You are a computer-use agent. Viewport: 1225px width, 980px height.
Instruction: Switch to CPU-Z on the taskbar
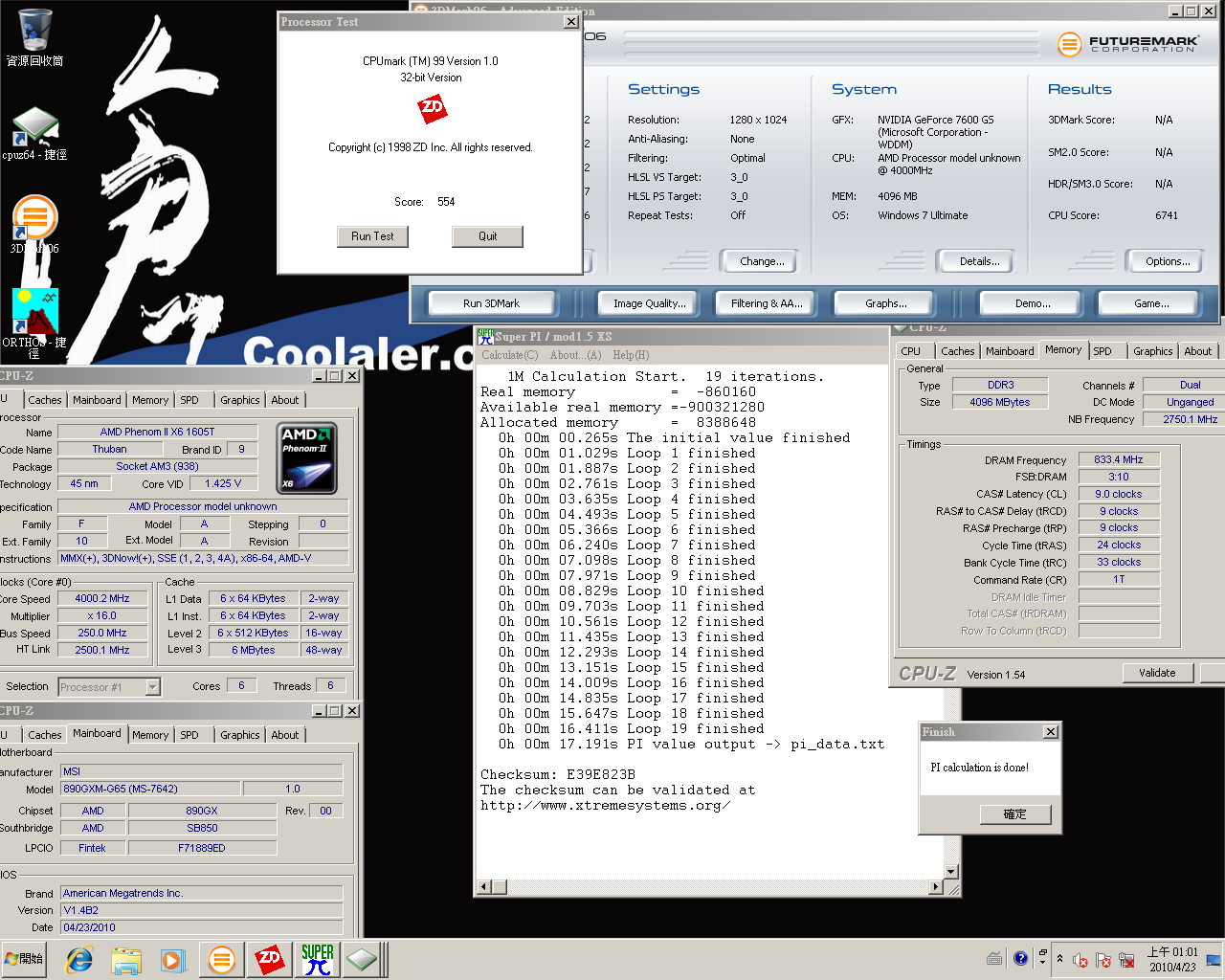[364, 959]
